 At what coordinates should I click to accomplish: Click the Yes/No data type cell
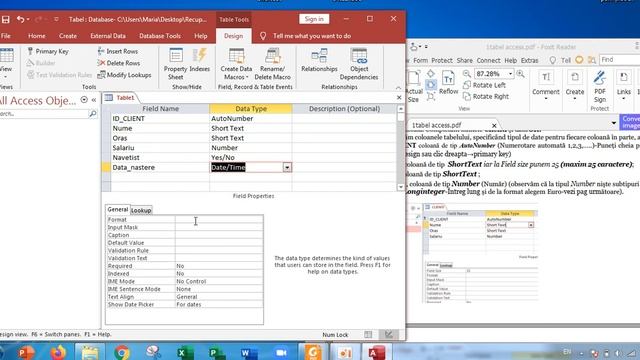[x=251, y=158]
